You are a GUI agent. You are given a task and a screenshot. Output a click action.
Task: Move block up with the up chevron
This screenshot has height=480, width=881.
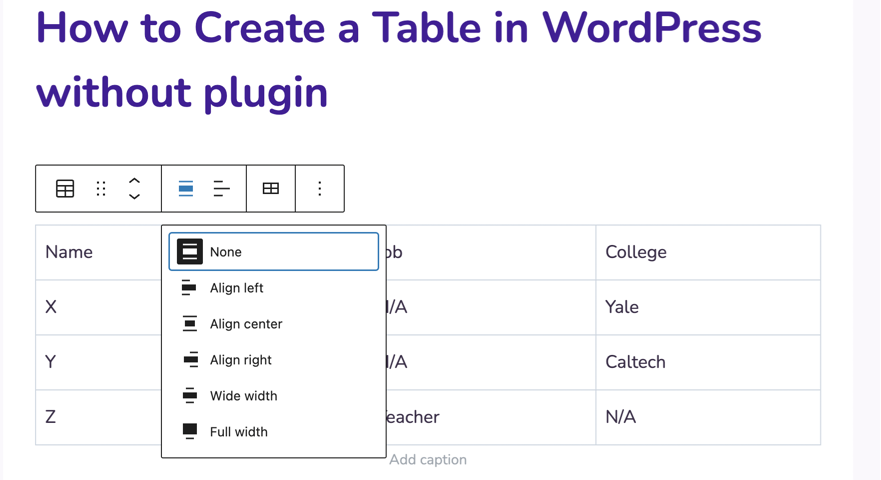(134, 181)
